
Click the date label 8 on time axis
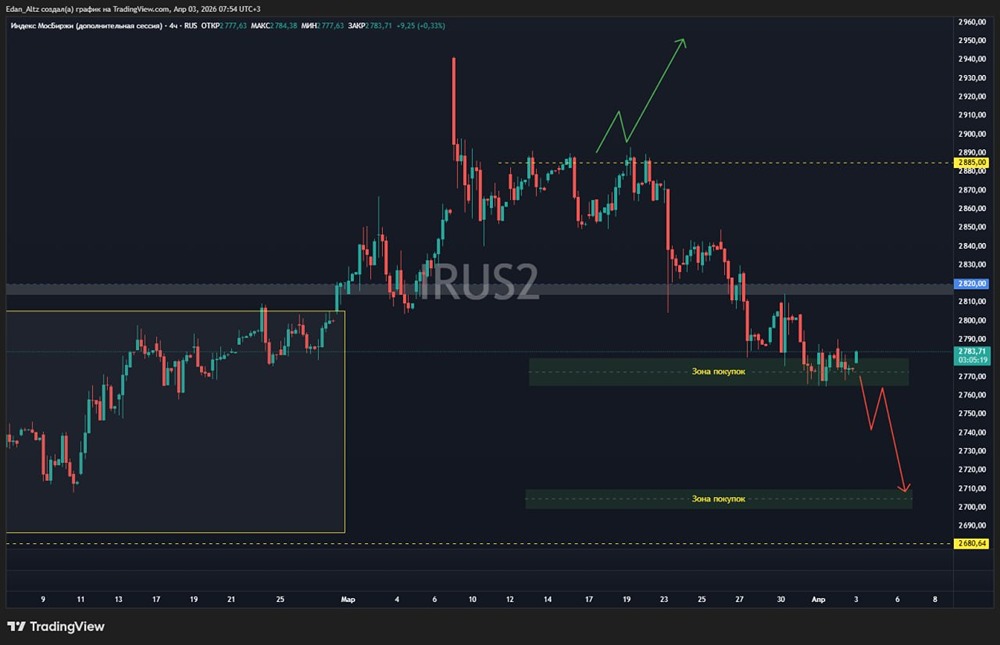[x=935, y=600]
